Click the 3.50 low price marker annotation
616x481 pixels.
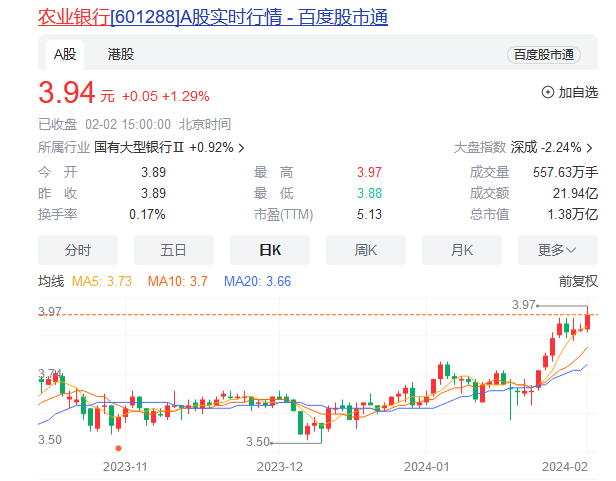click(258, 442)
